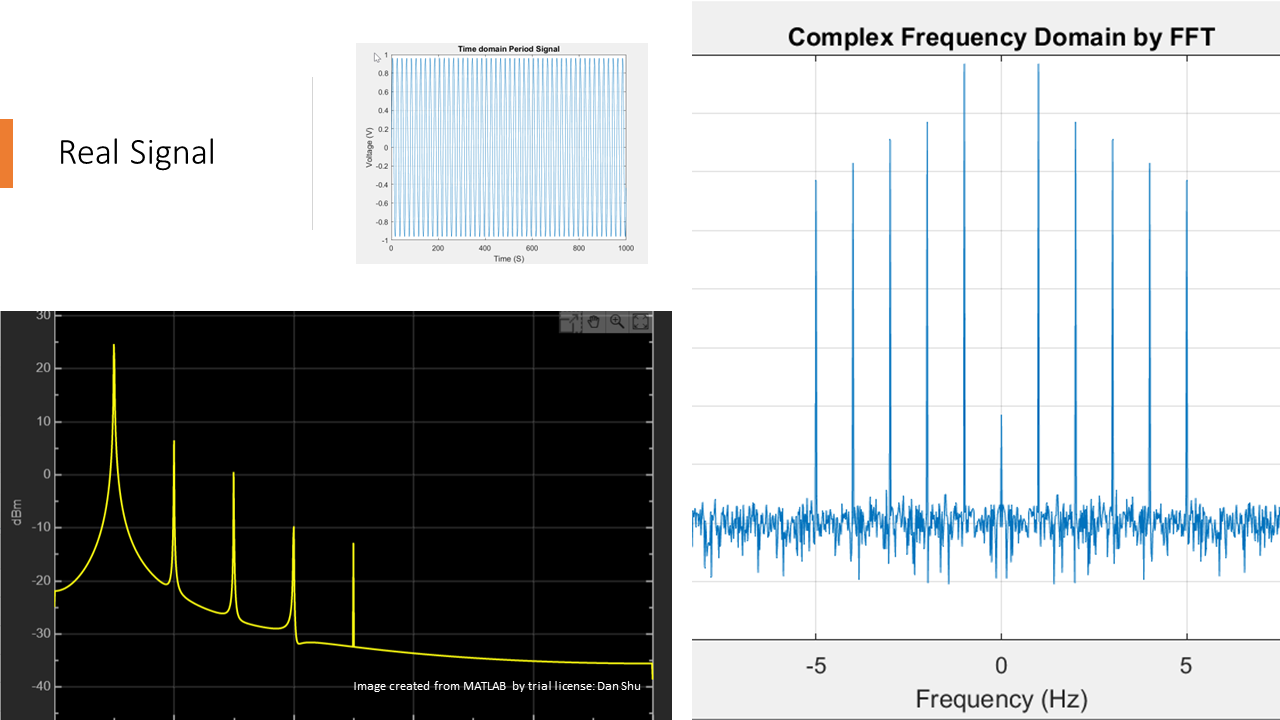Image resolution: width=1280 pixels, height=720 pixels.
Task: Activate the zoom in magnifier tool
Action: tap(617, 322)
